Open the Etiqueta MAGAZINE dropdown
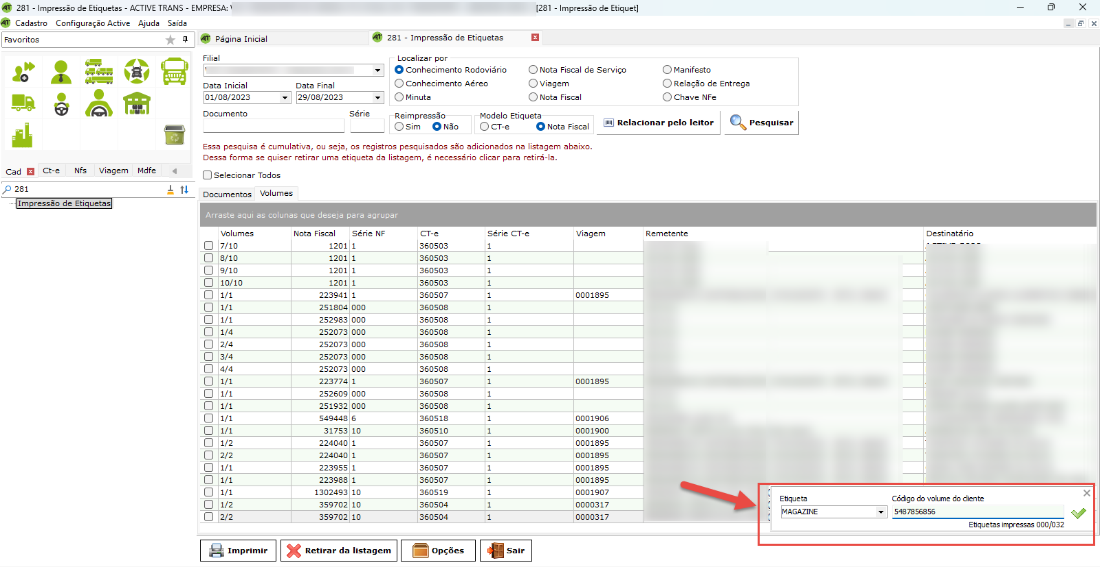 point(882,512)
